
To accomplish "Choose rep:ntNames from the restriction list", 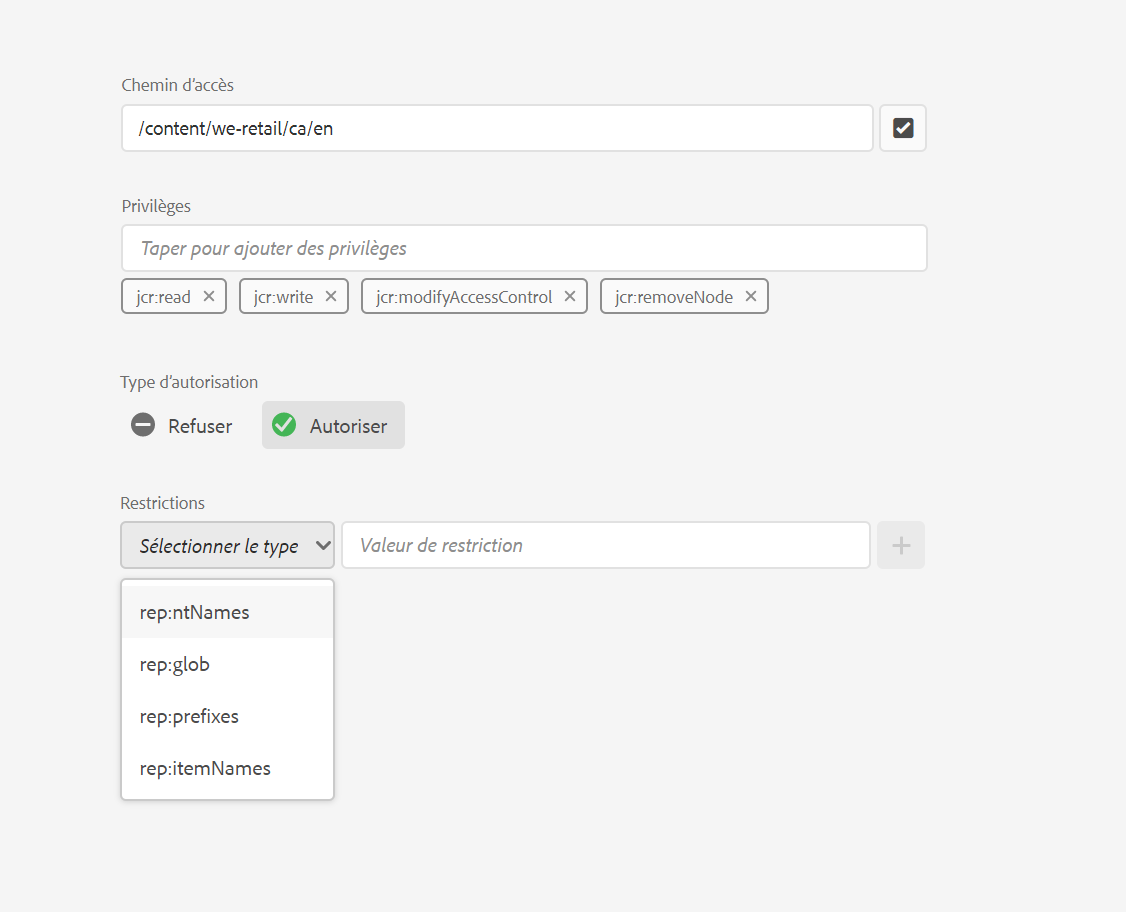I will tap(195, 612).
